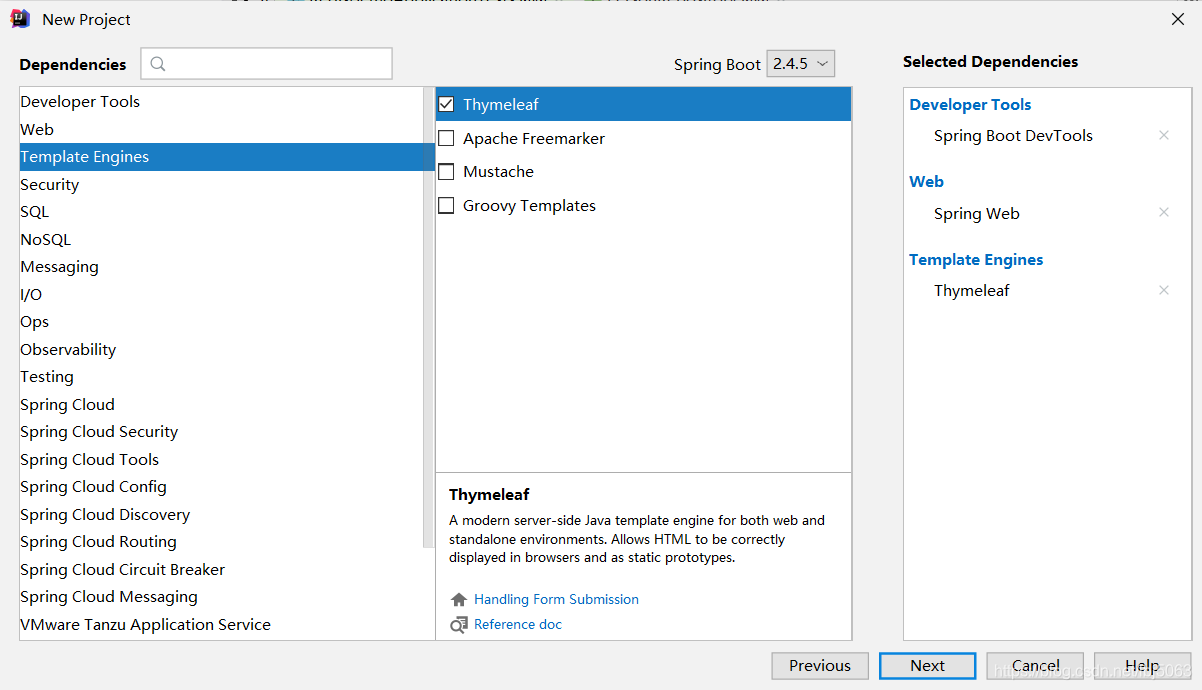Choose Spring Cloud Circuit Breaker category

[x=221, y=569]
